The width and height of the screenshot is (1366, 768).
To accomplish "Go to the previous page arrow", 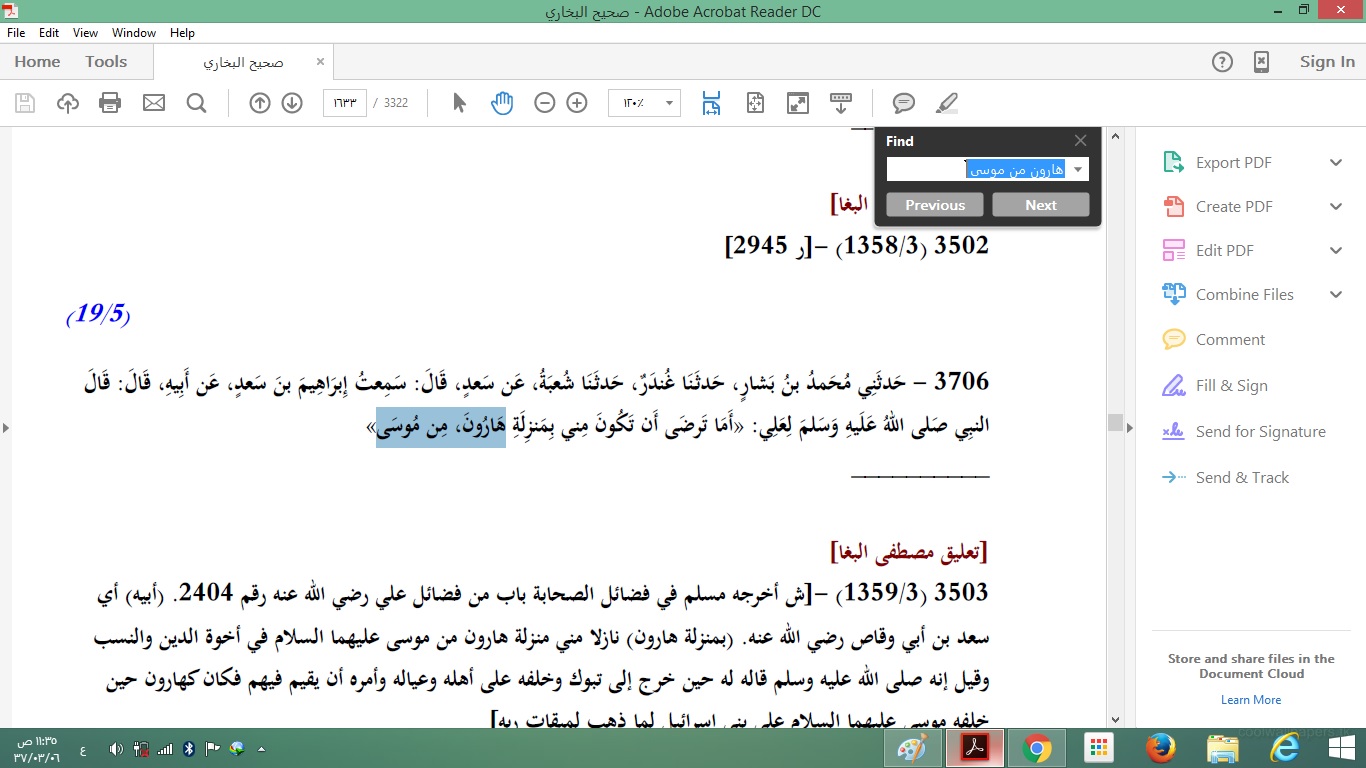I will (x=260, y=103).
